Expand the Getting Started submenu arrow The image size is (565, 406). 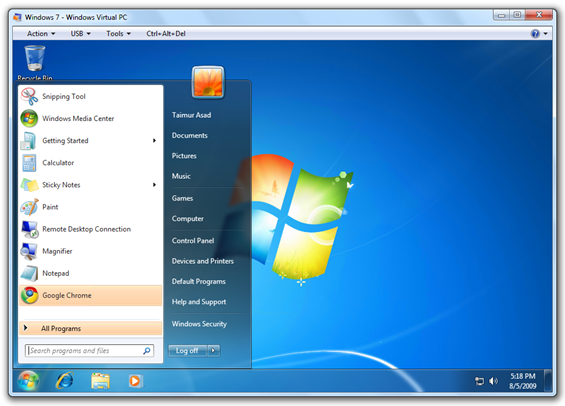154,140
